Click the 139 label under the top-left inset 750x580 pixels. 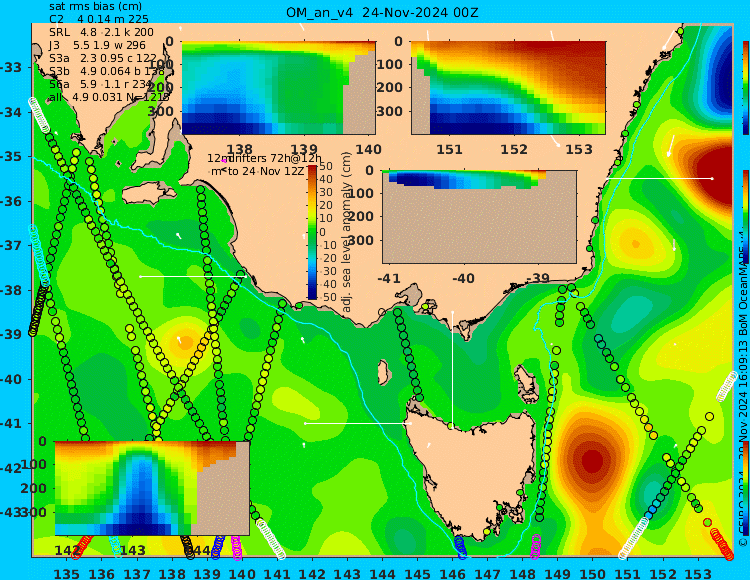(304, 150)
